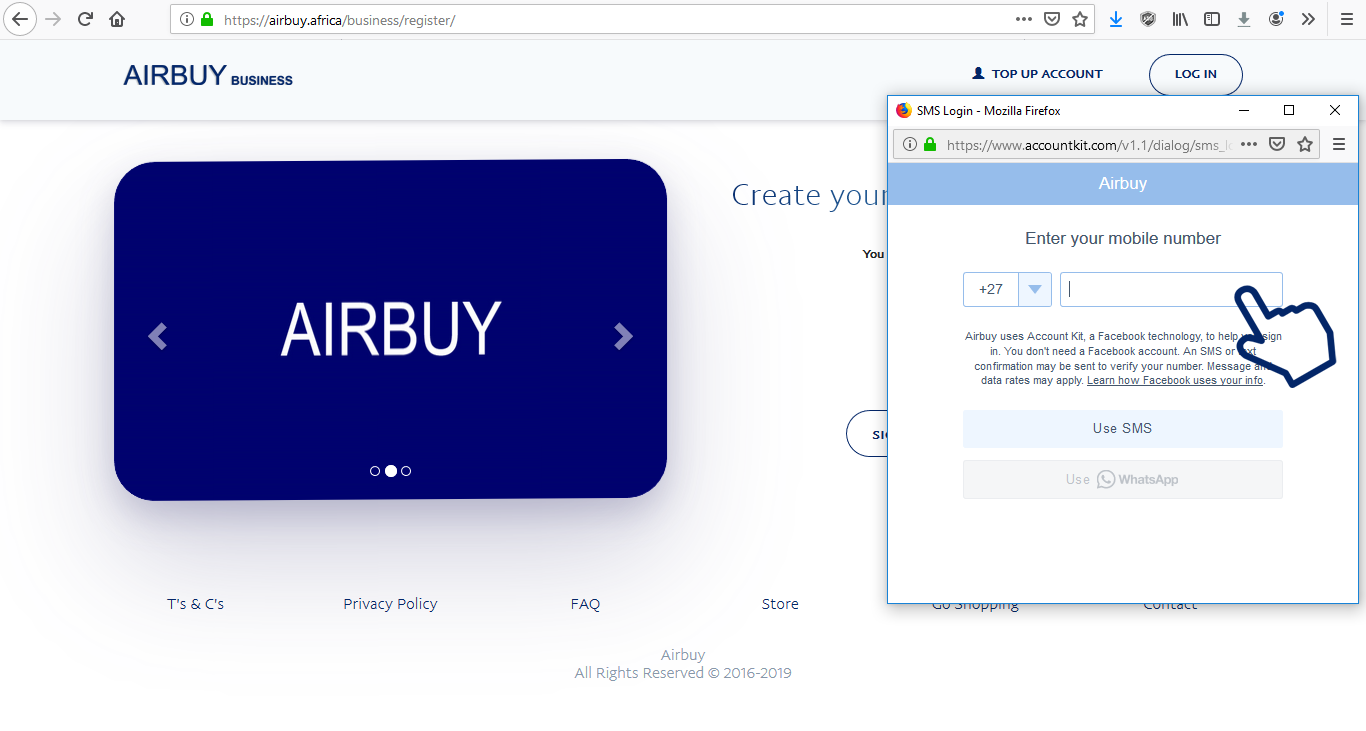
Task: Show next slide with right carousel arrow
Action: [623, 336]
